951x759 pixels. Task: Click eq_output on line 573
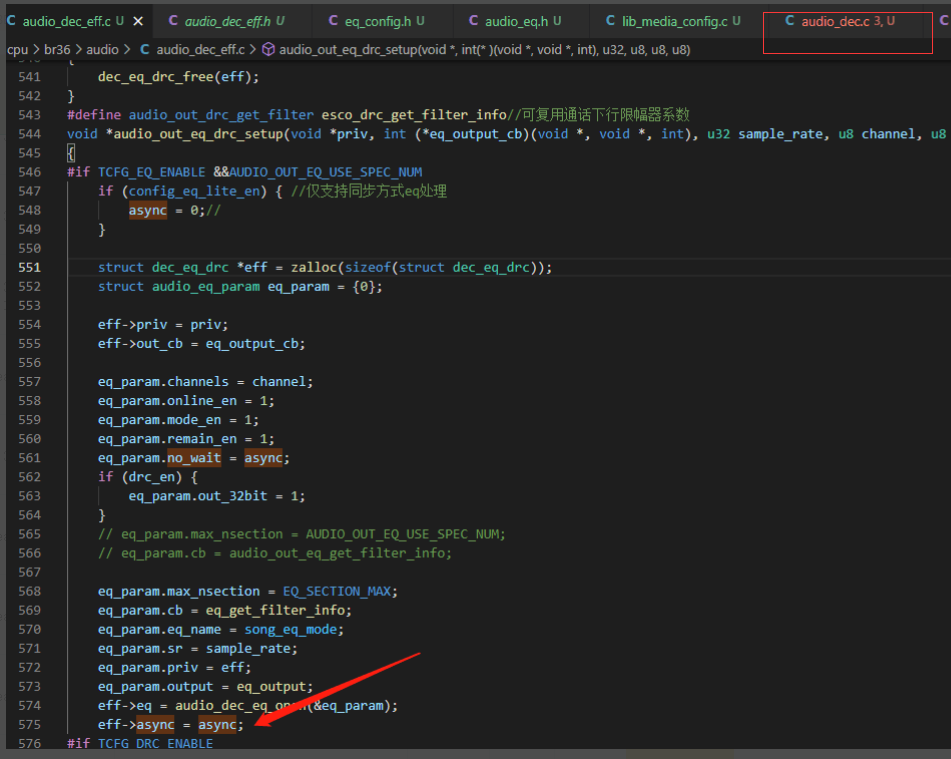[x=271, y=687]
